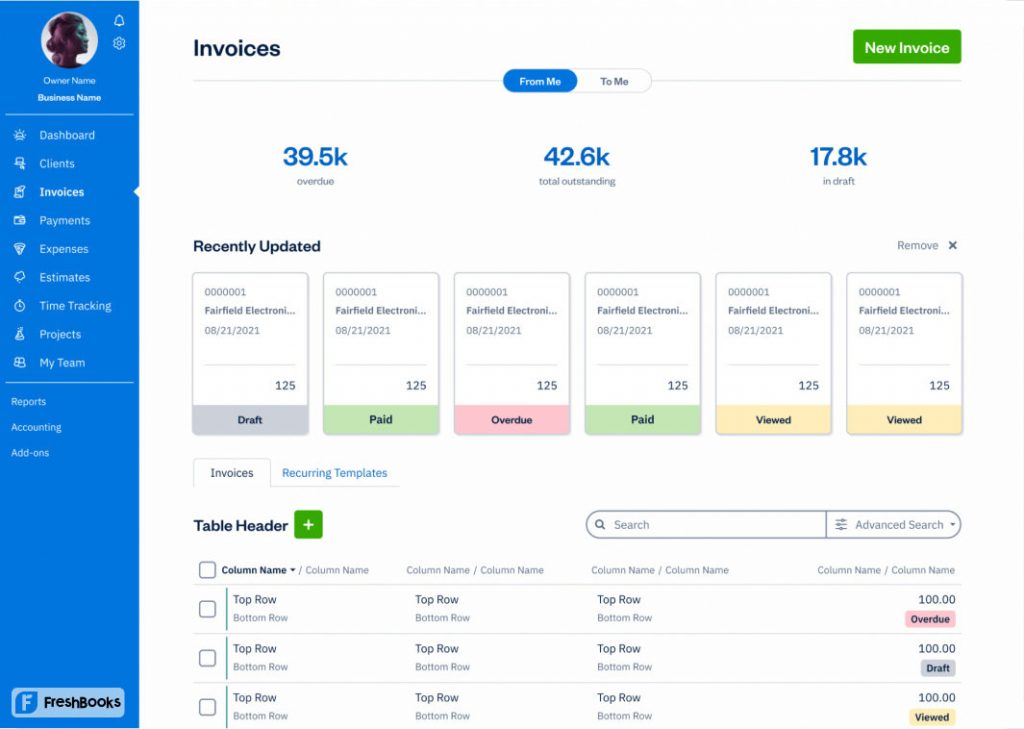1024x729 pixels.
Task: Tick the checkbox on the Overdue invoice row
Action: coord(207,608)
